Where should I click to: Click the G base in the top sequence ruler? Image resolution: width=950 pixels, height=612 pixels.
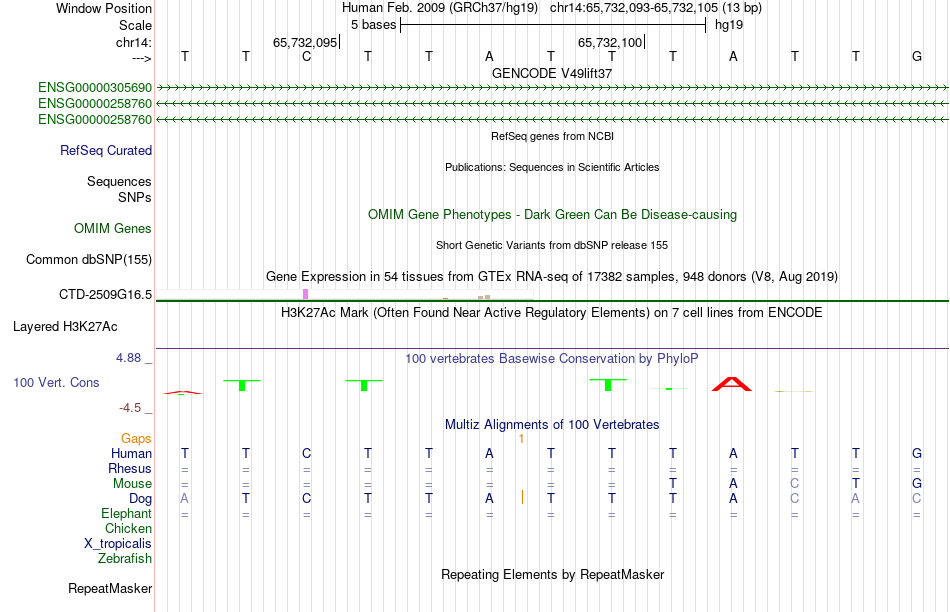917,57
